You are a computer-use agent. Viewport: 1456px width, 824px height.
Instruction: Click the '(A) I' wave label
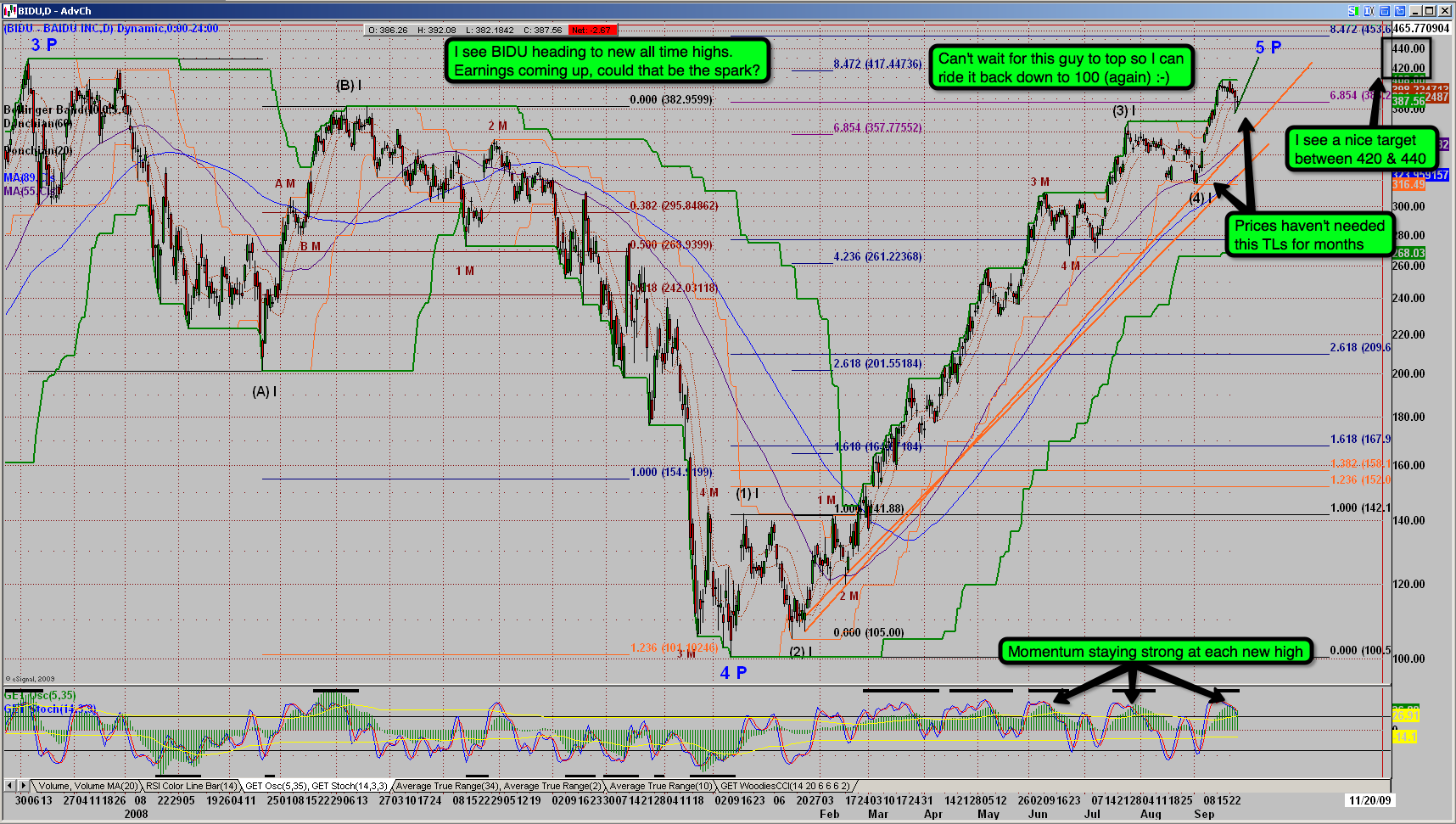click(265, 391)
